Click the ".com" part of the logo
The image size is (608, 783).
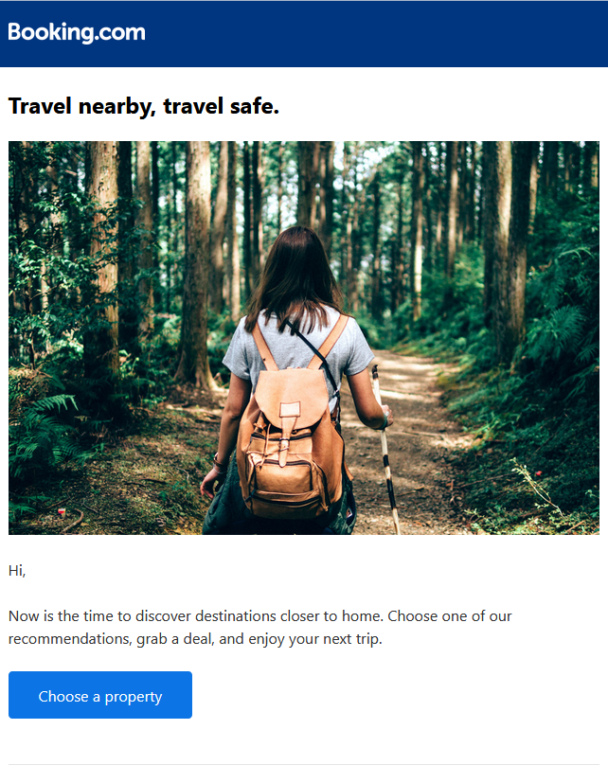coord(120,32)
